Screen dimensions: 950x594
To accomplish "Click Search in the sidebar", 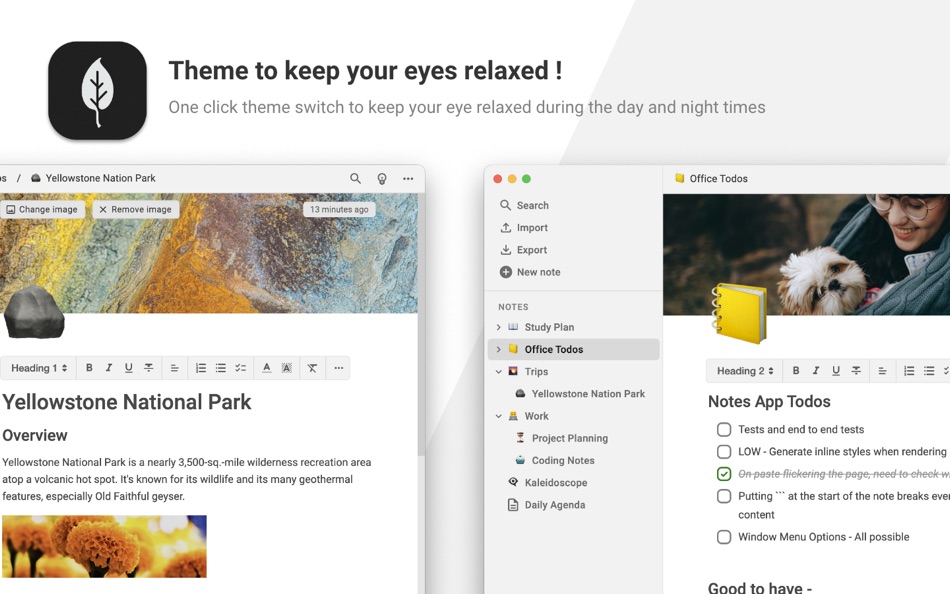I will pyautogui.click(x=525, y=205).
